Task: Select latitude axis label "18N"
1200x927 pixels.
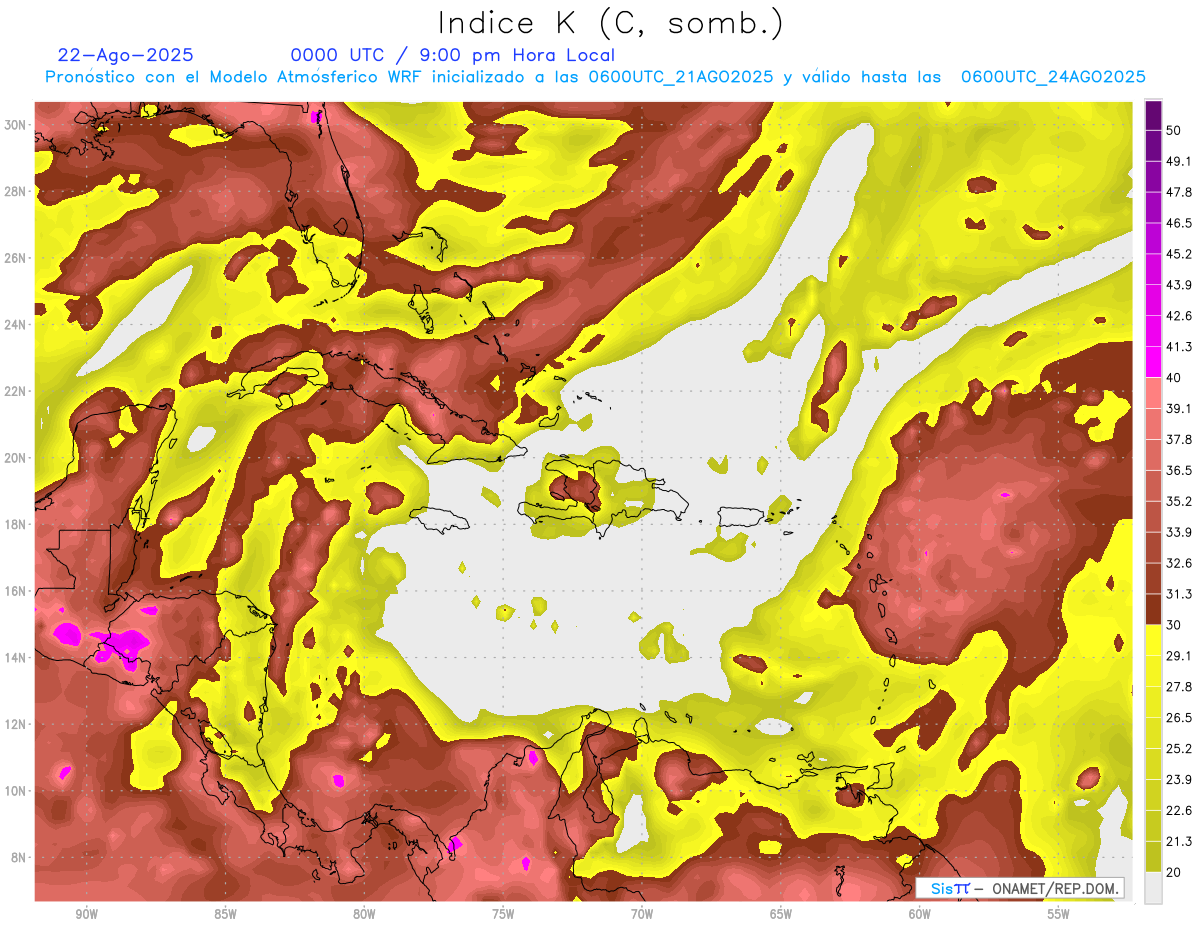Action: pyautogui.click(x=16, y=525)
